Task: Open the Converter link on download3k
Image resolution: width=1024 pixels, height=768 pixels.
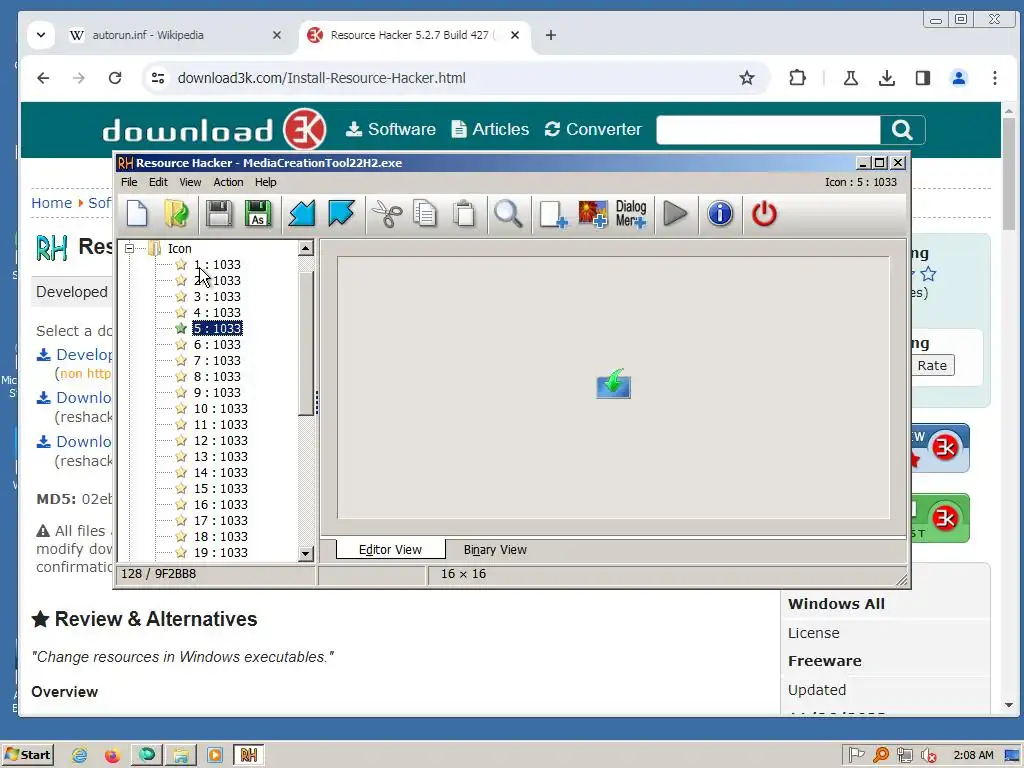Action: click(593, 129)
